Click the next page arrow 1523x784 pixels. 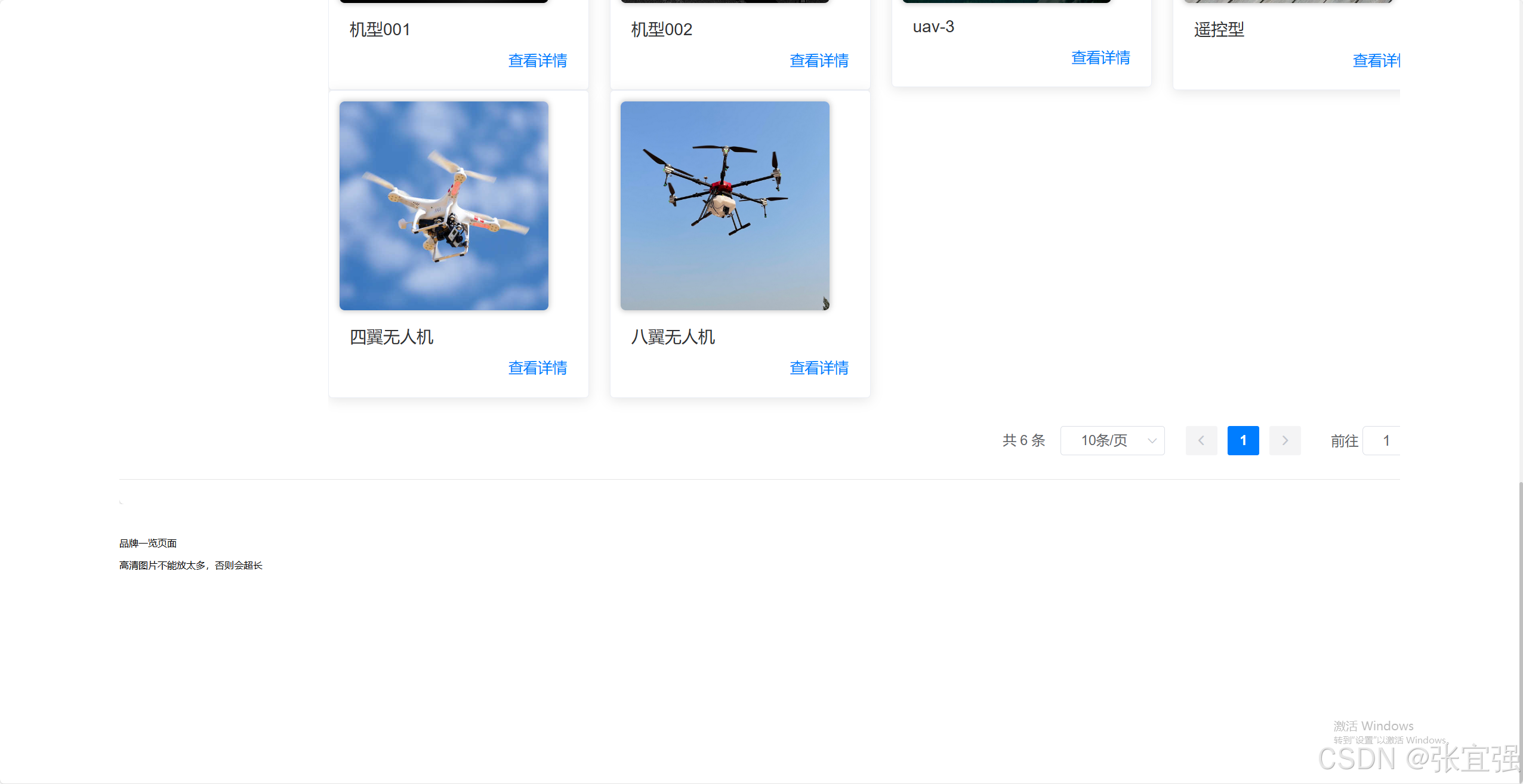[1284, 440]
